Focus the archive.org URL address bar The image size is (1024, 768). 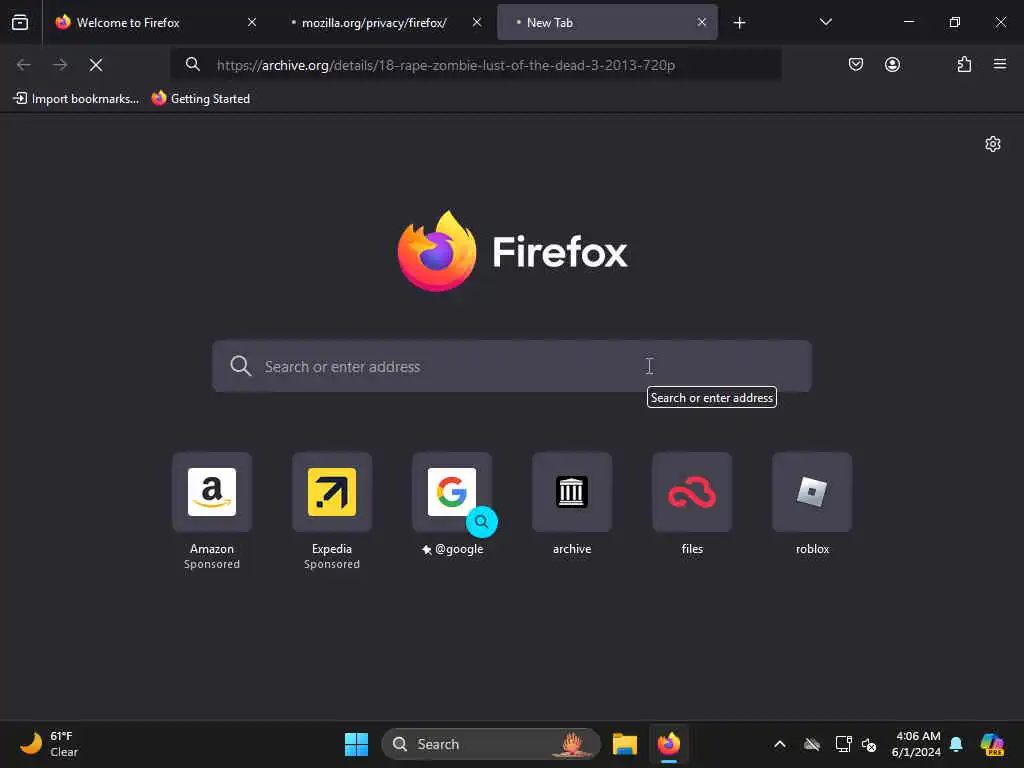point(475,65)
